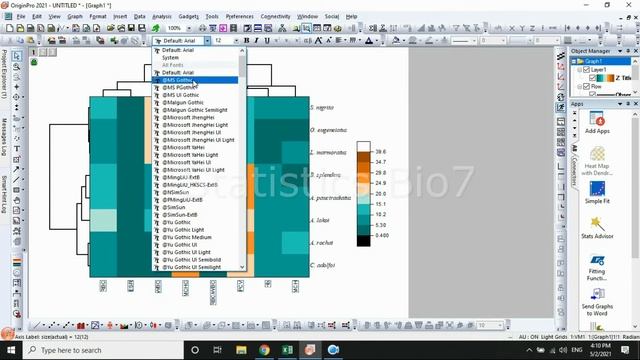The width and height of the screenshot is (640, 360).
Task: Select the Text tool (T)
Action: pos(17,149)
